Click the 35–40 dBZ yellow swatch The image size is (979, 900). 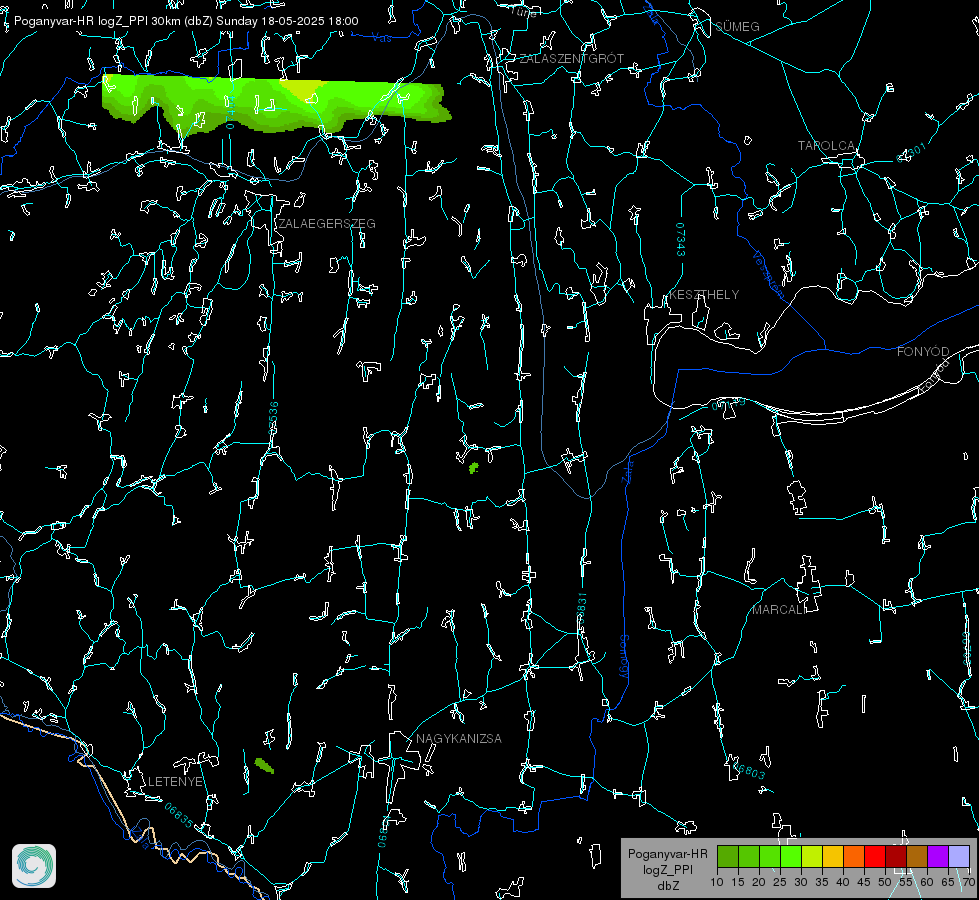coord(833,856)
